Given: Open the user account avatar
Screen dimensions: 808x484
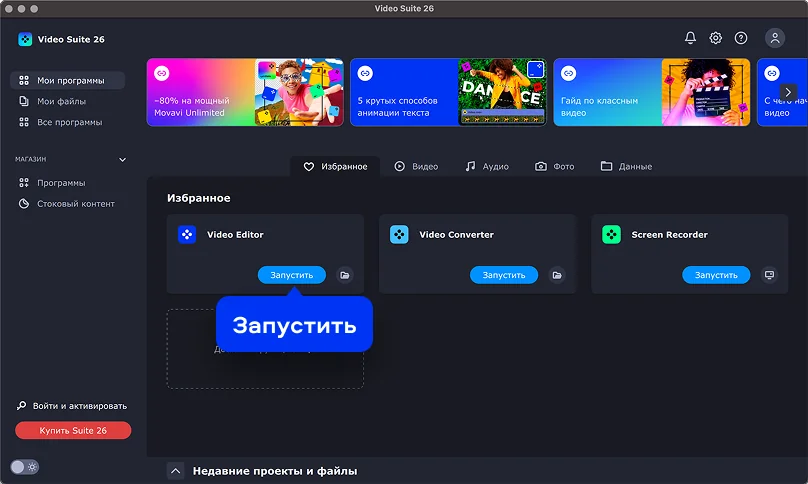Looking at the screenshot, I should (775, 38).
